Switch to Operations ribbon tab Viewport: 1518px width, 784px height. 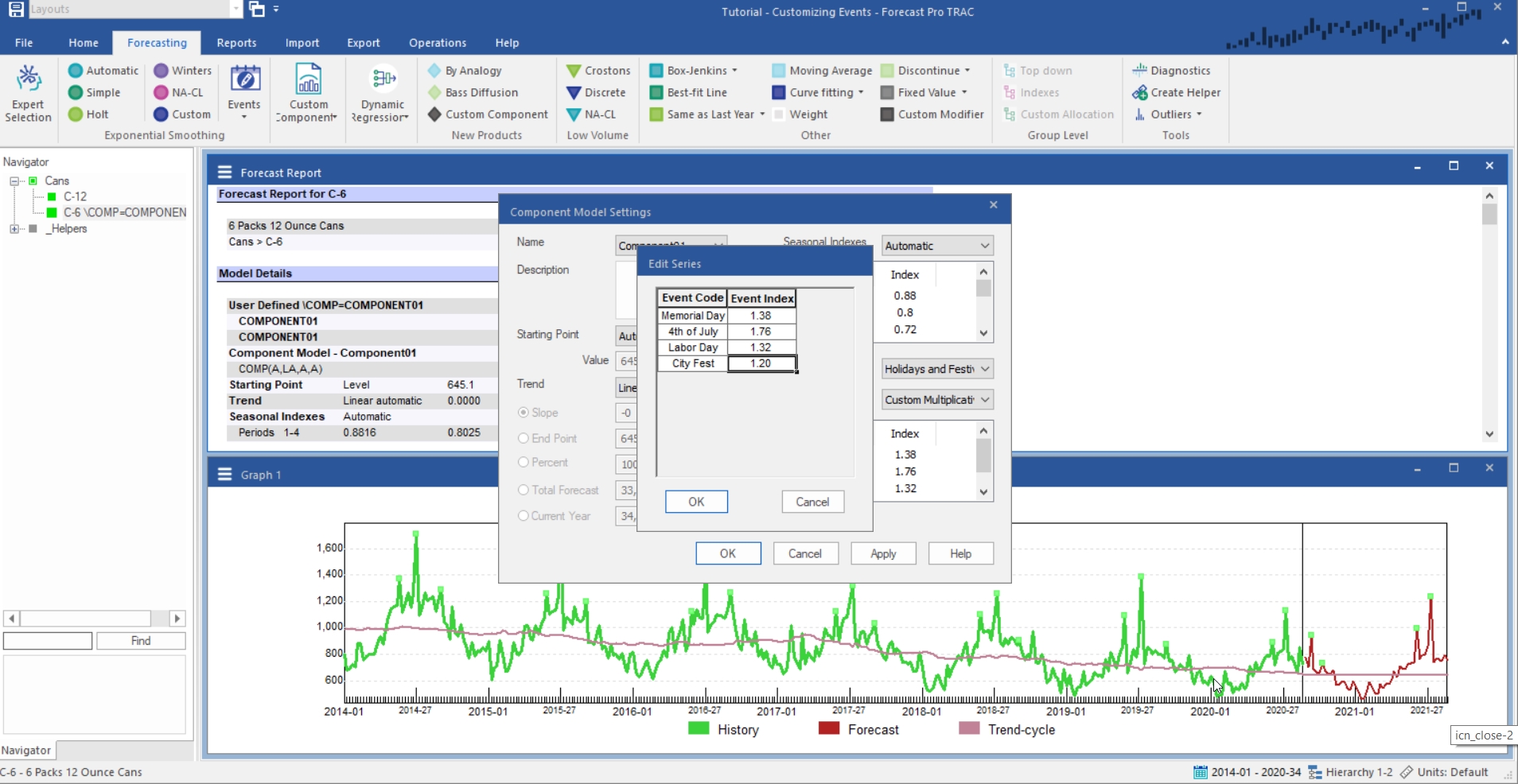click(438, 43)
